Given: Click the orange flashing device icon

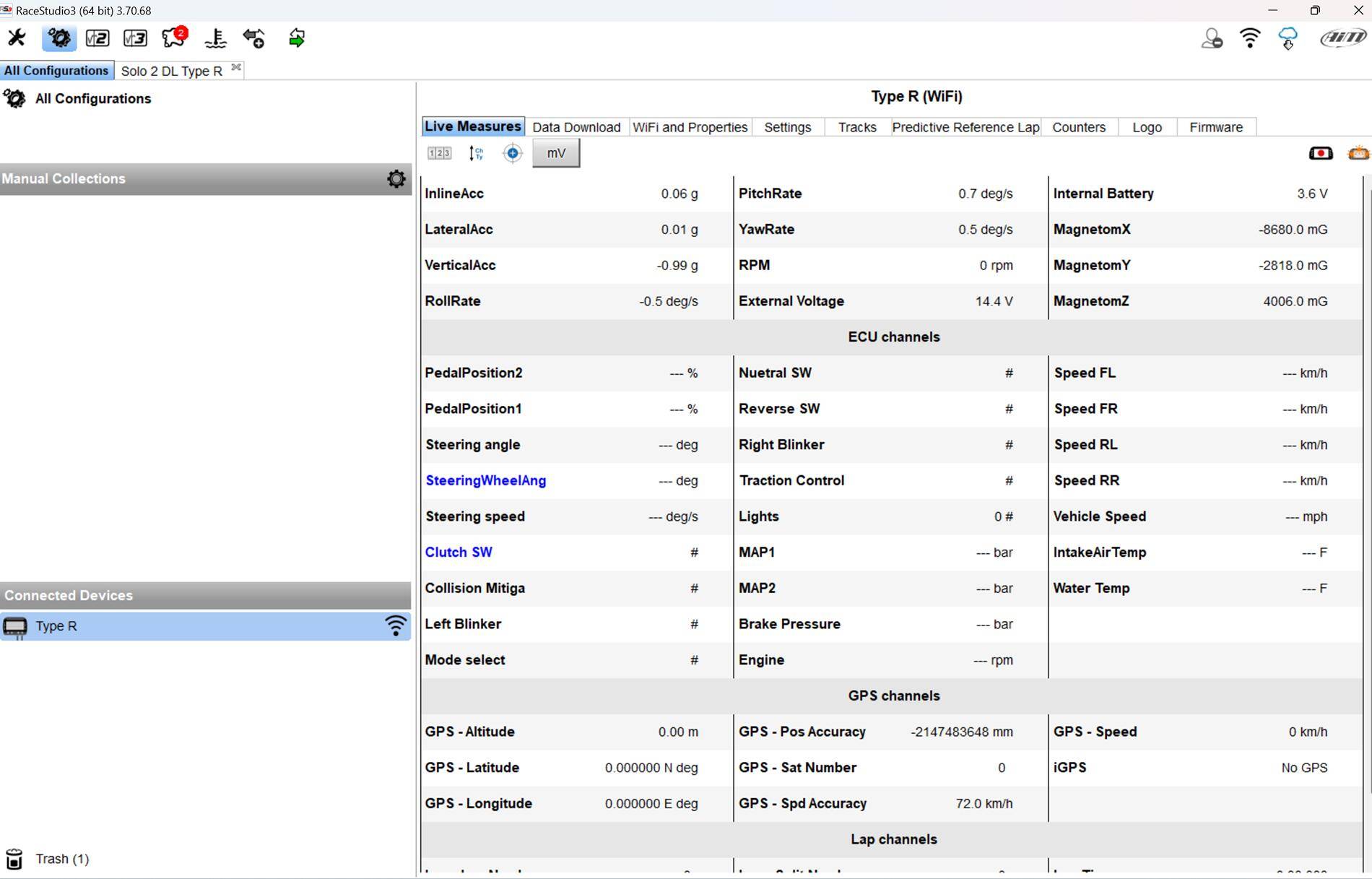Looking at the screenshot, I should [1358, 153].
